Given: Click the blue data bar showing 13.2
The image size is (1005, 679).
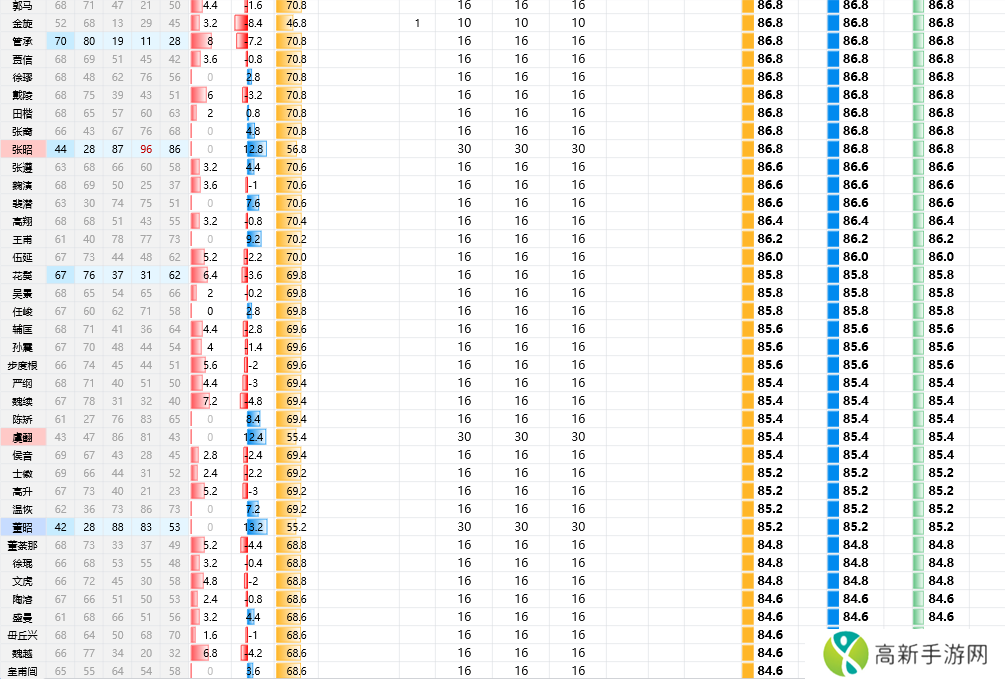Looking at the screenshot, I should pyautogui.click(x=255, y=527).
